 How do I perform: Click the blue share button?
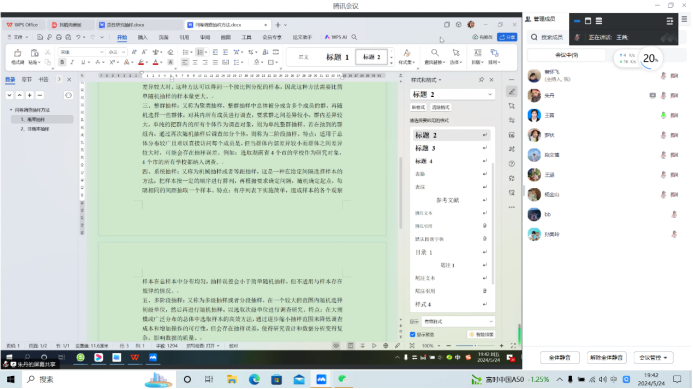[x=507, y=37]
